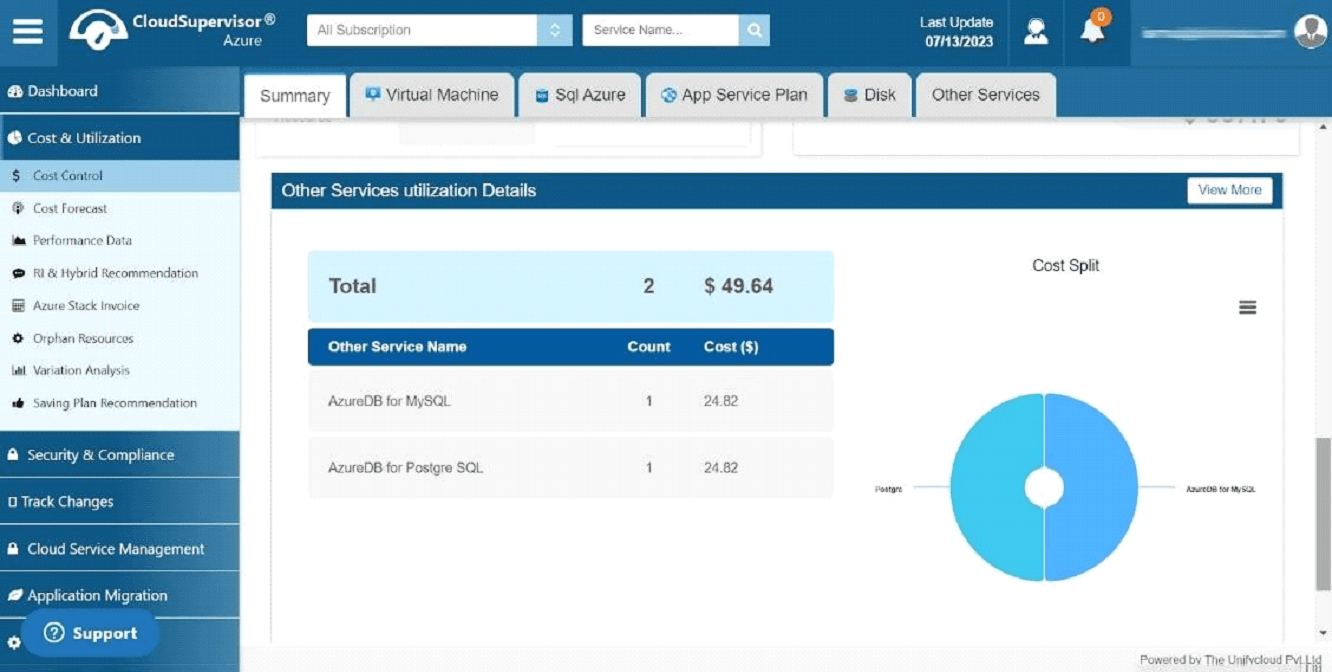The width and height of the screenshot is (1332, 672).
Task: Focus the Service Name search field
Action: pyautogui.click(x=661, y=30)
